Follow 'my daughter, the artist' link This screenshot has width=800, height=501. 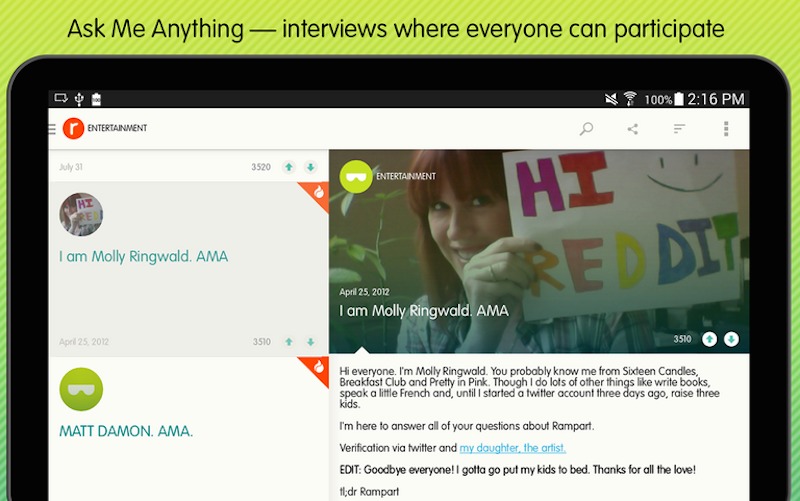513,448
